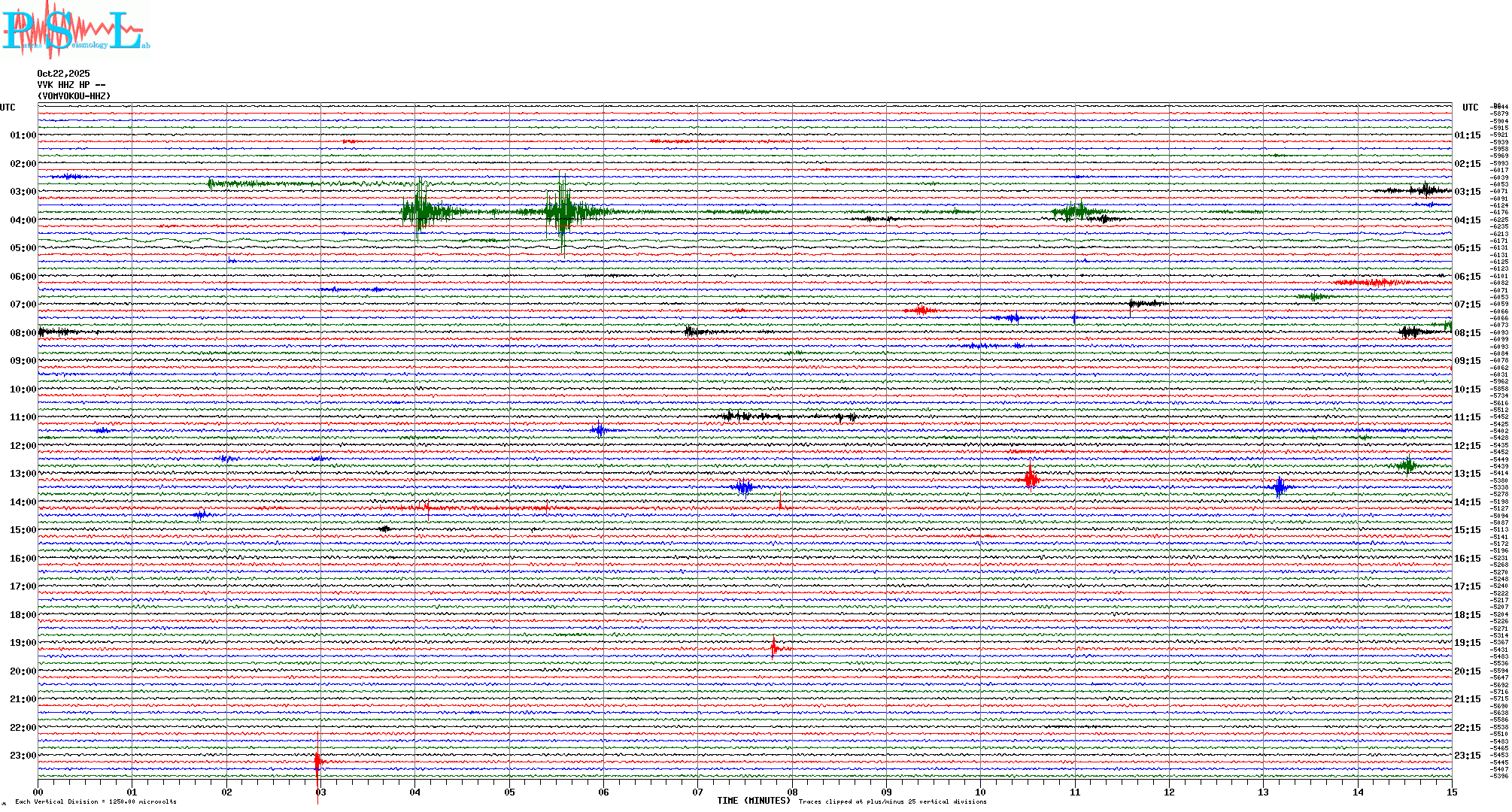Click the vertical division microvolts note
Screen dimensions: 1512x812
[x=96, y=801]
